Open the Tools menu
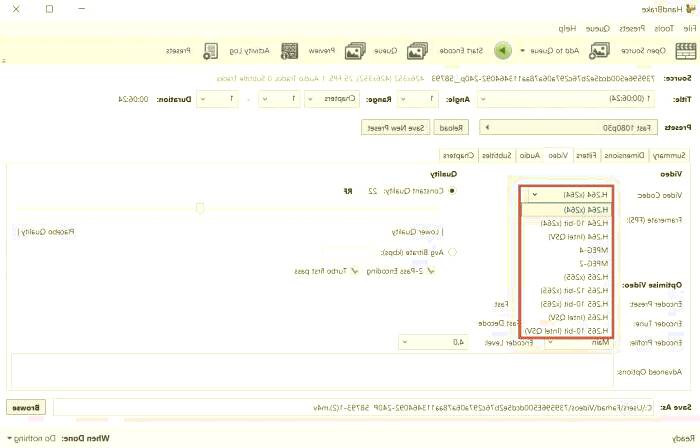The height and width of the screenshot is (448, 700). [x=664, y=29]
